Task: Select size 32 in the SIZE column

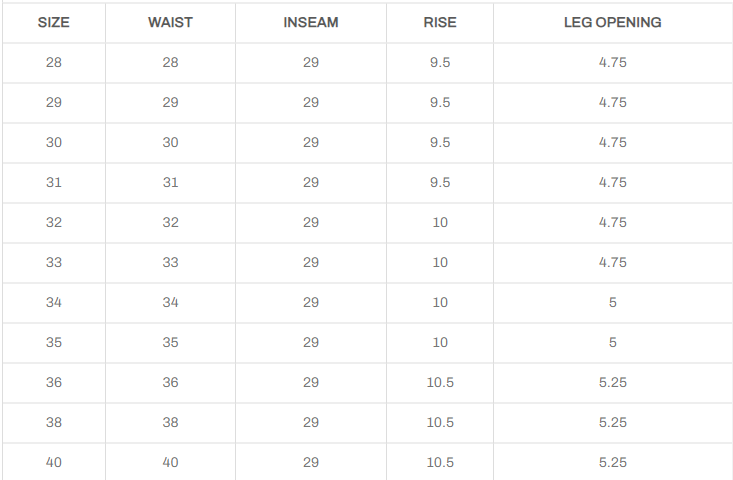Action: 54,222
